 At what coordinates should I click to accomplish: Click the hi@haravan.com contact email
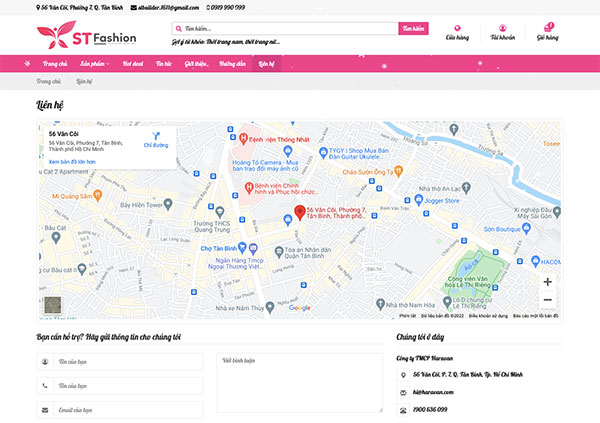[x=433, y=392]
